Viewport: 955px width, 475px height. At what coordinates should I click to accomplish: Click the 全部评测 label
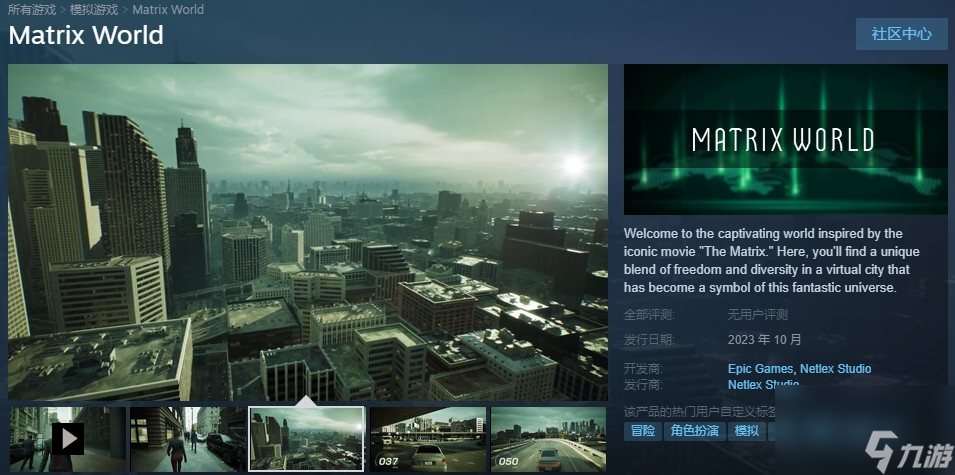649,315
